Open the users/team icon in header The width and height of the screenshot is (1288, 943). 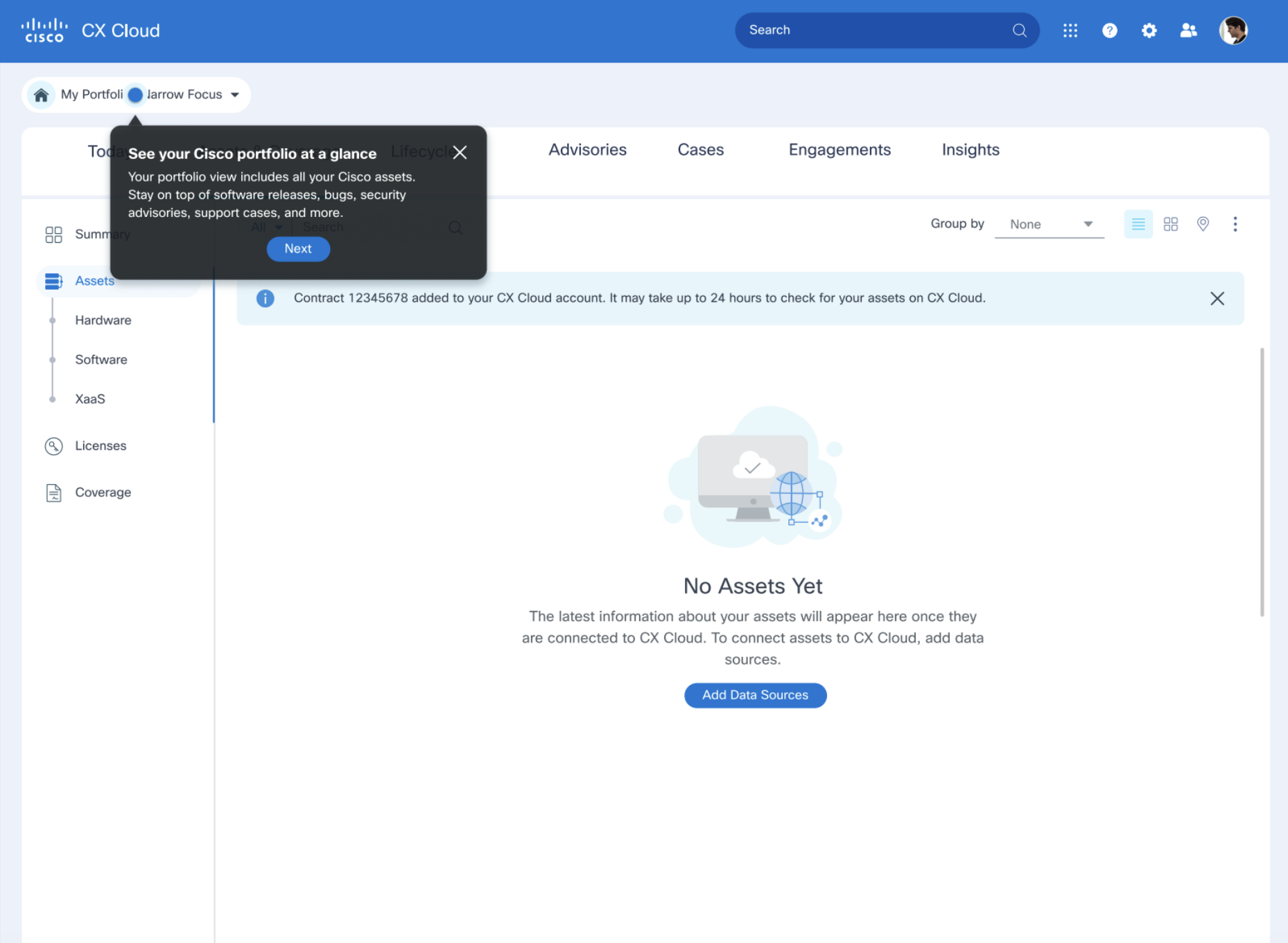click(x=1189, y=31)
